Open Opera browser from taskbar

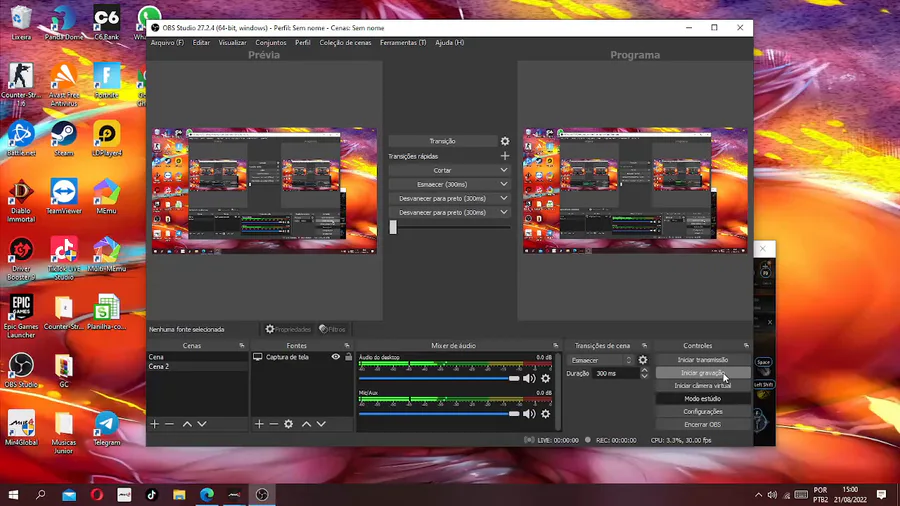[x=96, y=495]
